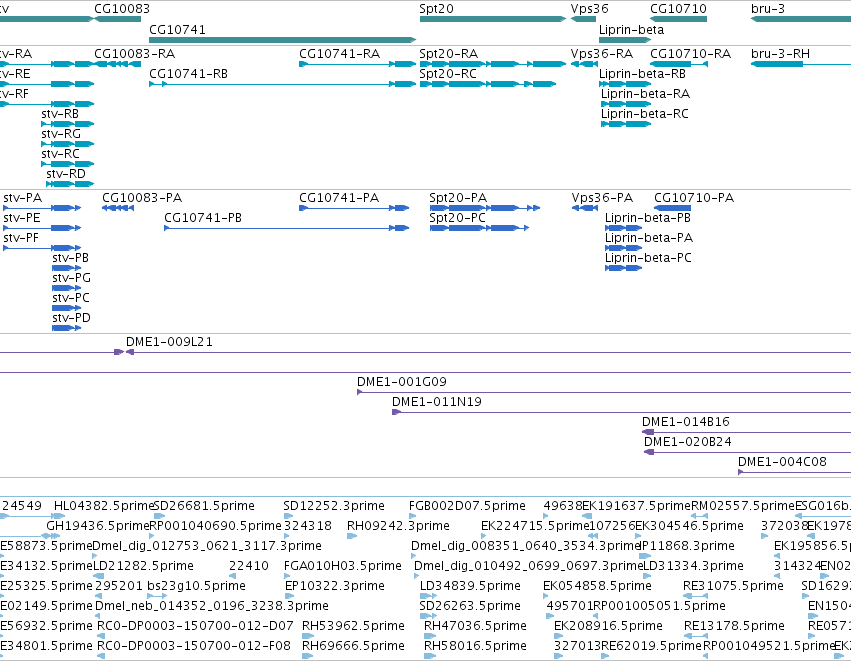Select CG10741-PA protein feature

tap(354, 208)
